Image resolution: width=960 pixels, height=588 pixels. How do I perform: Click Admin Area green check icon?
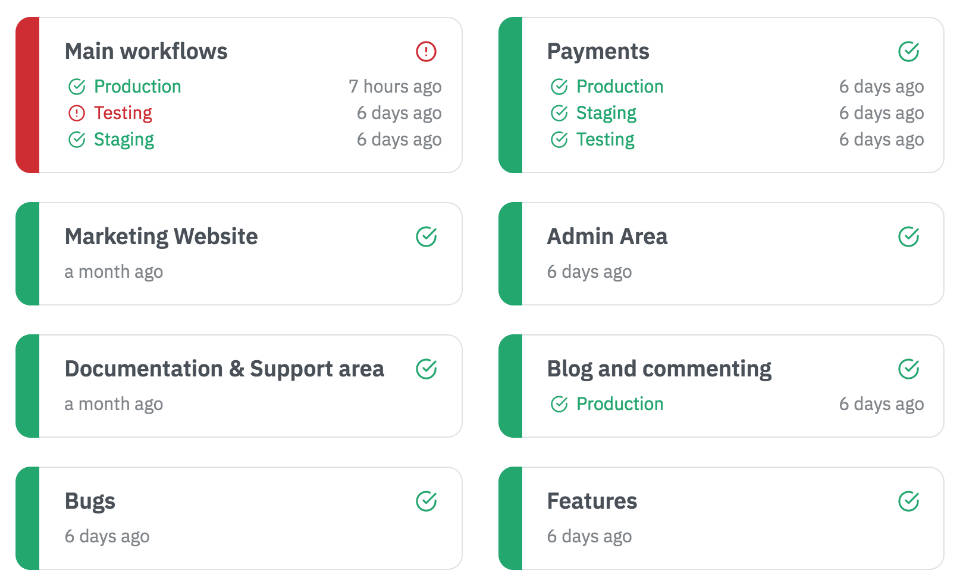click(x=908, y=236)
